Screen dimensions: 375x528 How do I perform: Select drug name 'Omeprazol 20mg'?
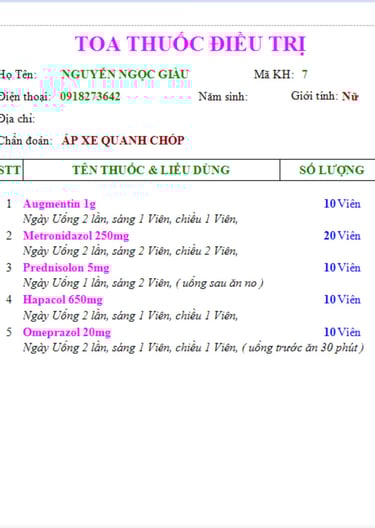pyautogui.click(x=67, y=332)
